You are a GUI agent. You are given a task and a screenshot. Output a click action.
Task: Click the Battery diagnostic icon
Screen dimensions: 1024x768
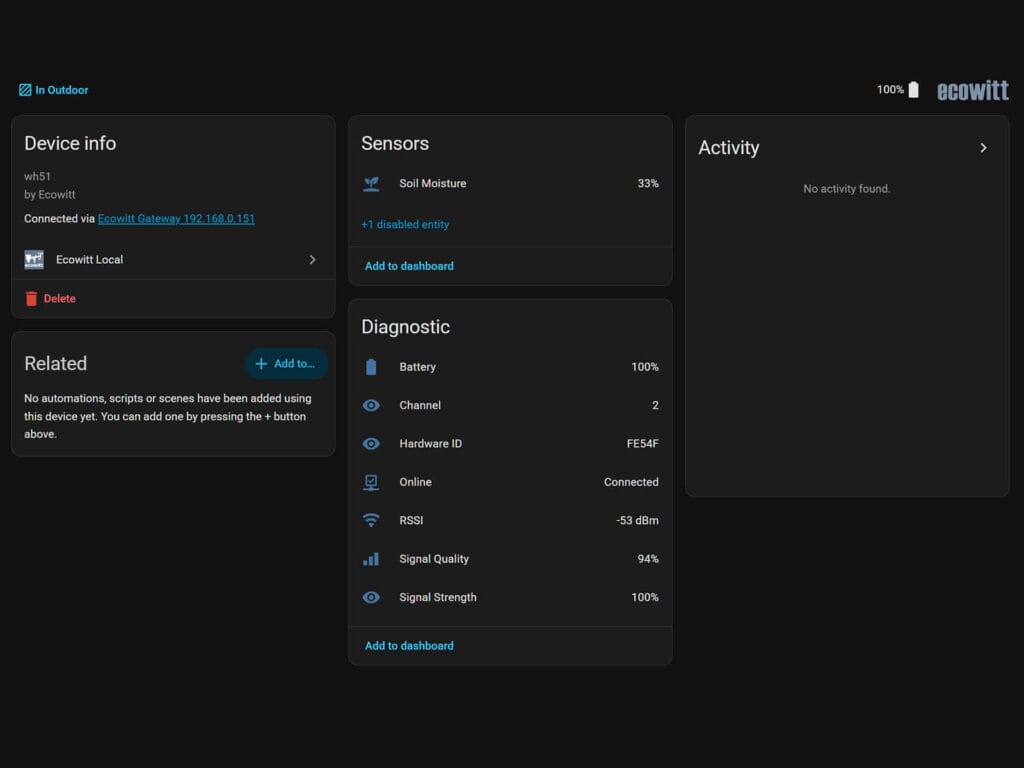[371, 367]
